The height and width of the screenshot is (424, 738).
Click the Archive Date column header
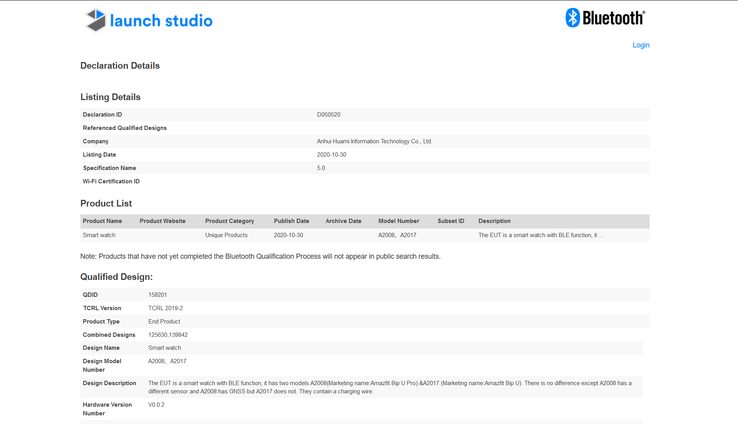click(343, 221)
